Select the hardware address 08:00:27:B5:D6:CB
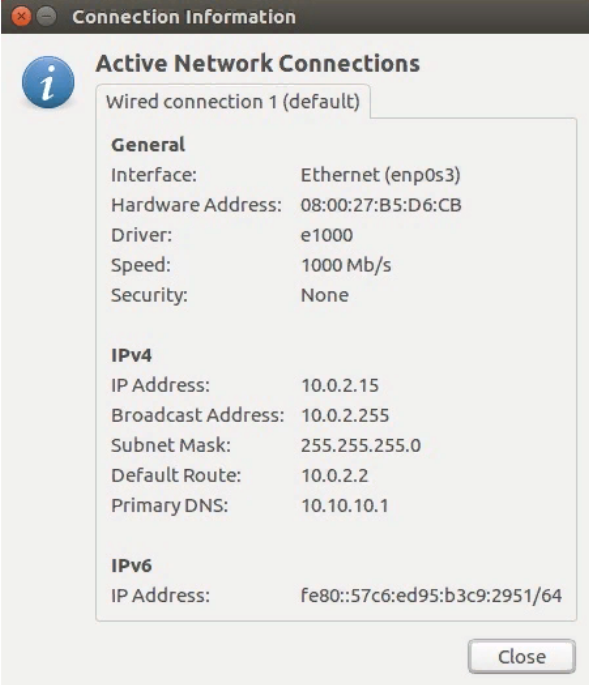Screen dimensions: 589x685 coord(381,205)
